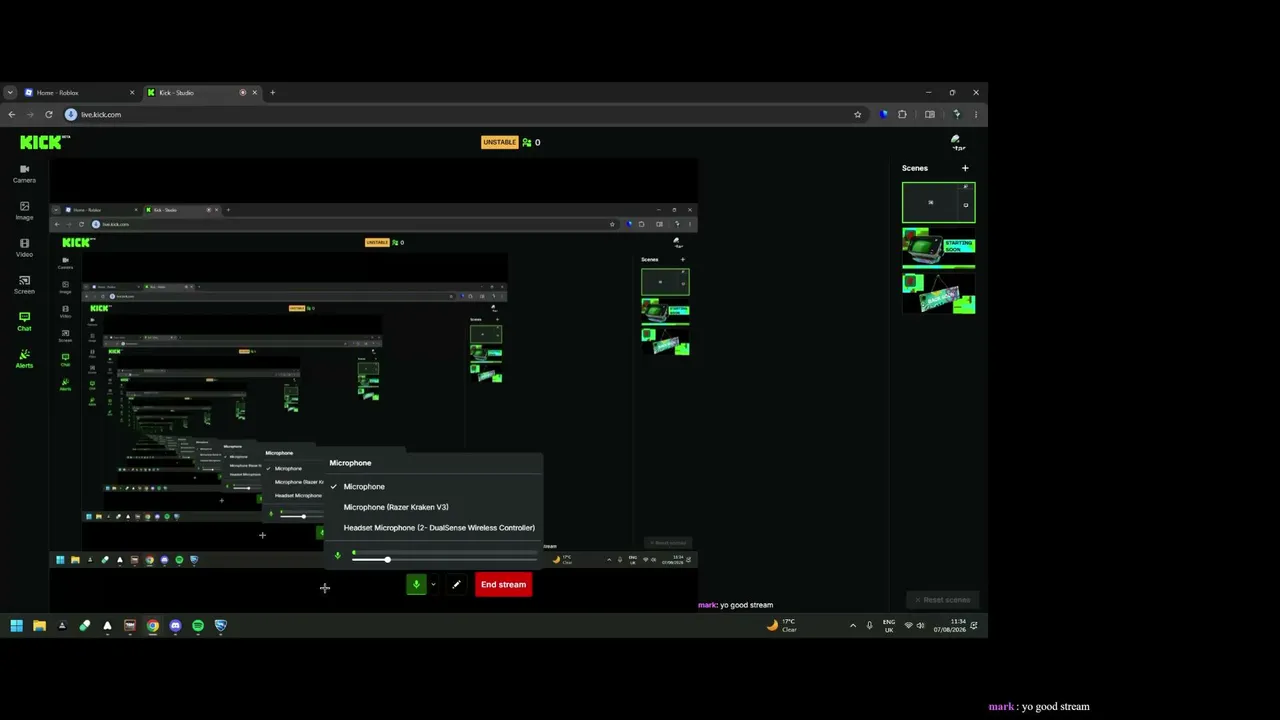Open Google Chrome from the taskbar
1280x720 pixels.
(x=152, y=626)
